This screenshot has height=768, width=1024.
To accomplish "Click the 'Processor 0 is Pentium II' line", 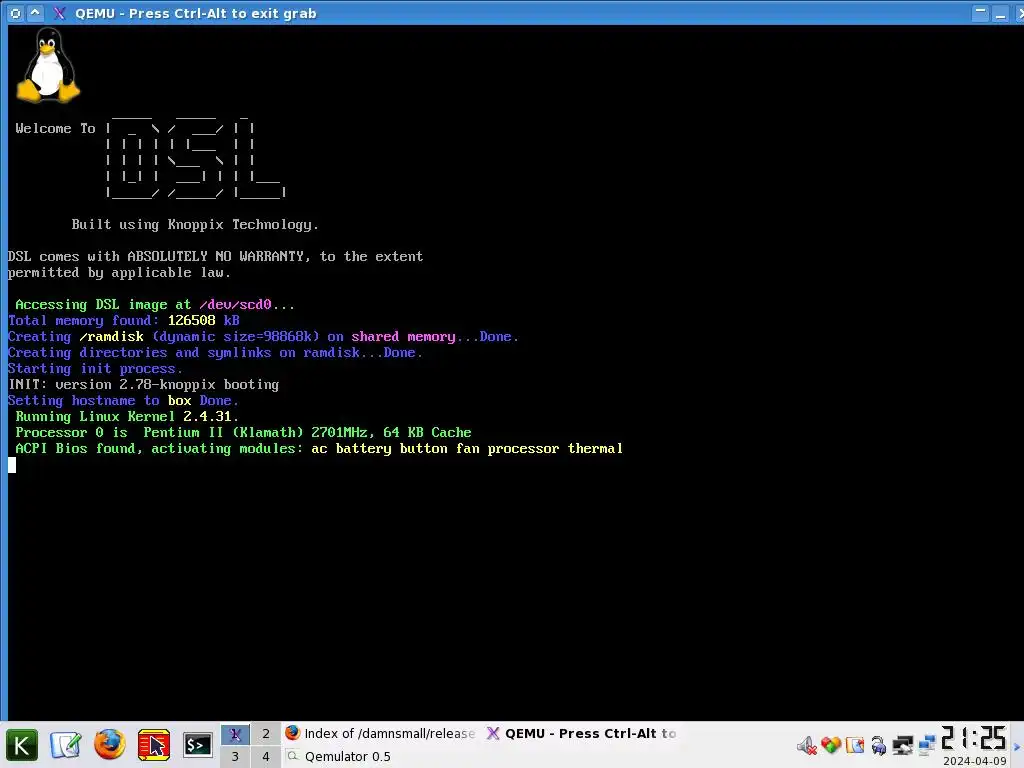I will (x=244, y=433).
